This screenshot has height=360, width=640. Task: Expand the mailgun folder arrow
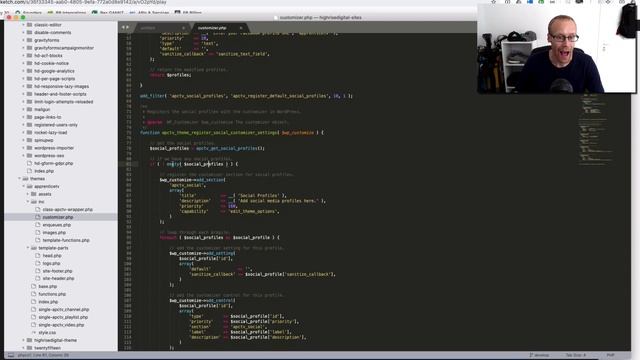(x=24, y=109)
